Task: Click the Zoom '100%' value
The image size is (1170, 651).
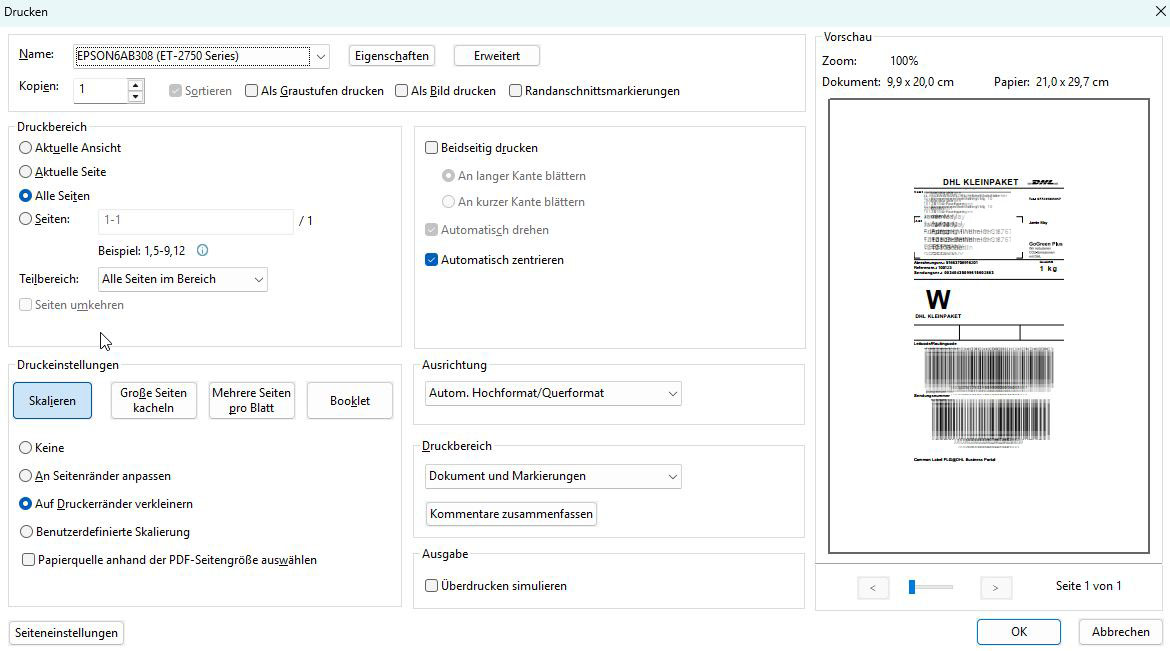Action: point(904,61)
